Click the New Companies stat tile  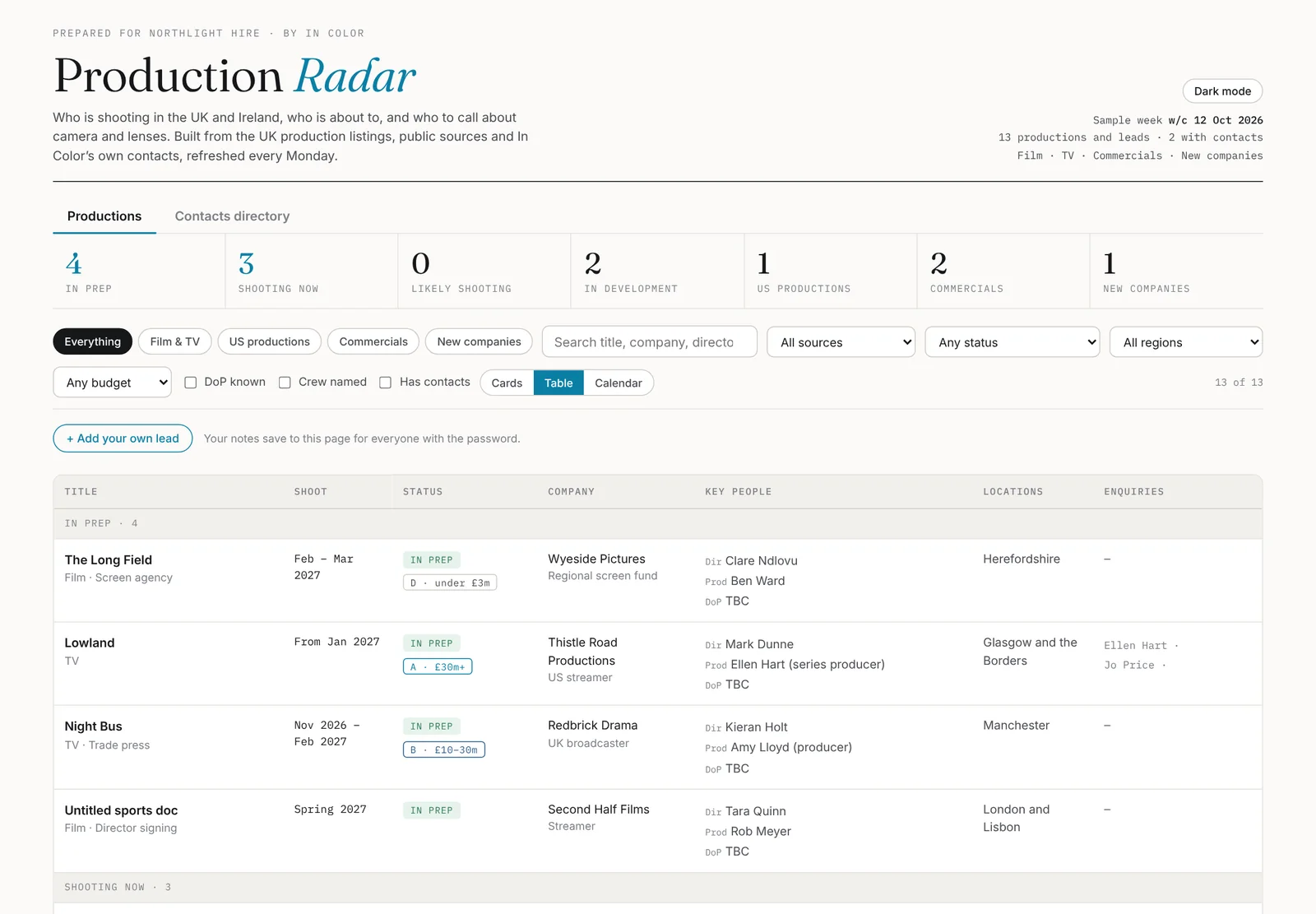coord(1176,271)
